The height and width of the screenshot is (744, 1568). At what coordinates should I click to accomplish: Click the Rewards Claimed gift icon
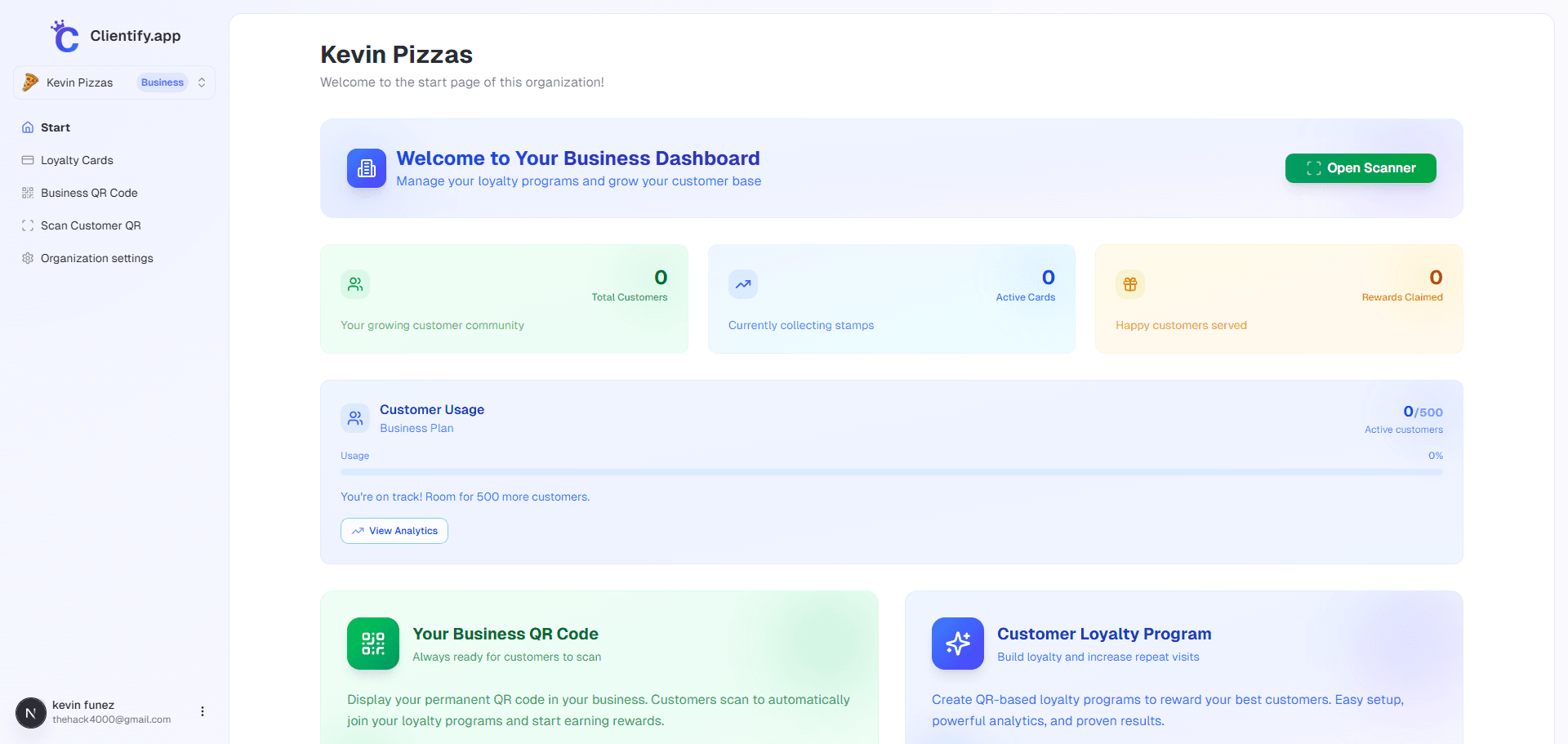[x=1129, y=284]
